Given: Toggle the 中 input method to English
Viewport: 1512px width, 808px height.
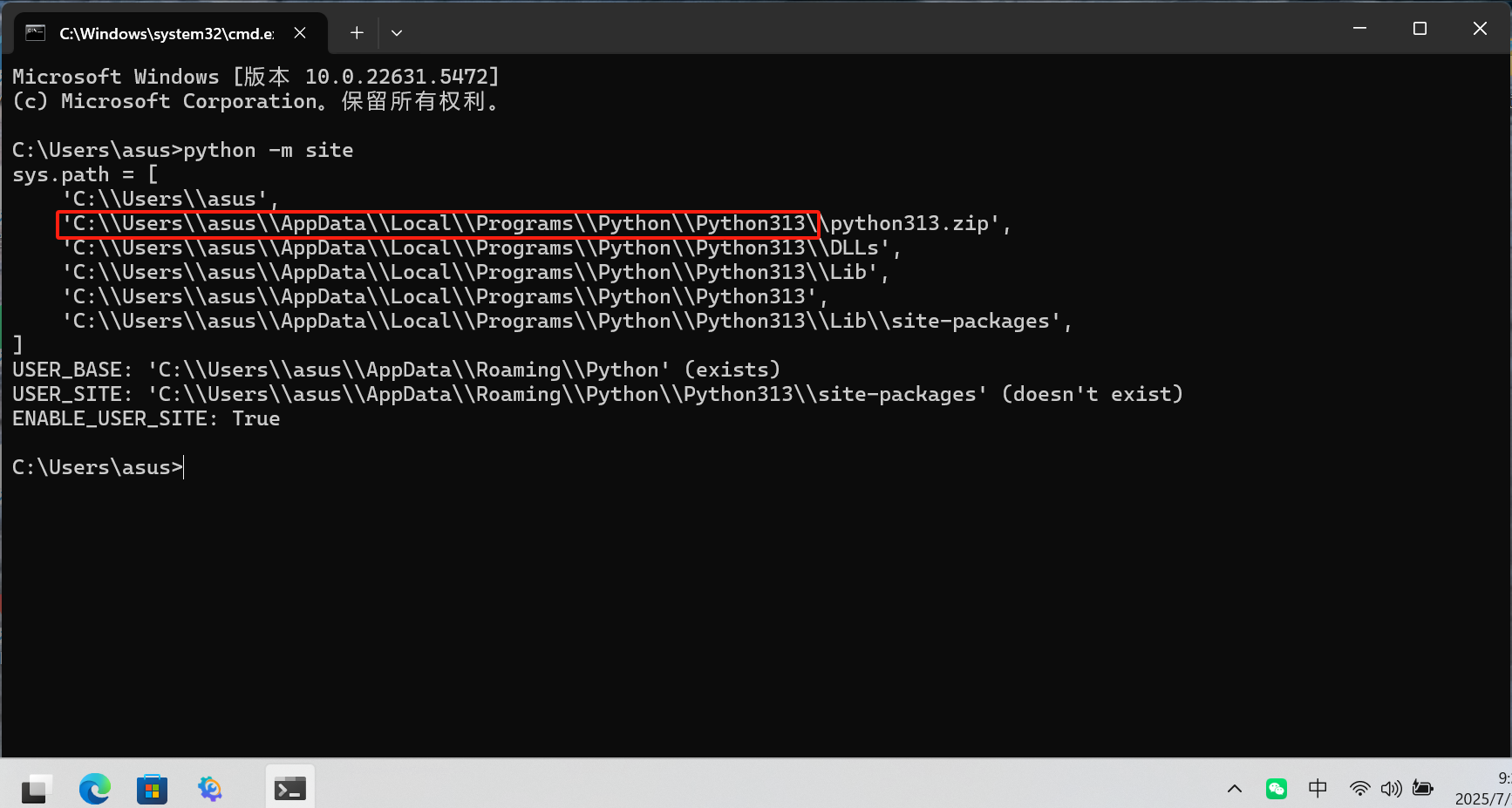Looking at the screenshot, I should click(x=1318, y=788).
